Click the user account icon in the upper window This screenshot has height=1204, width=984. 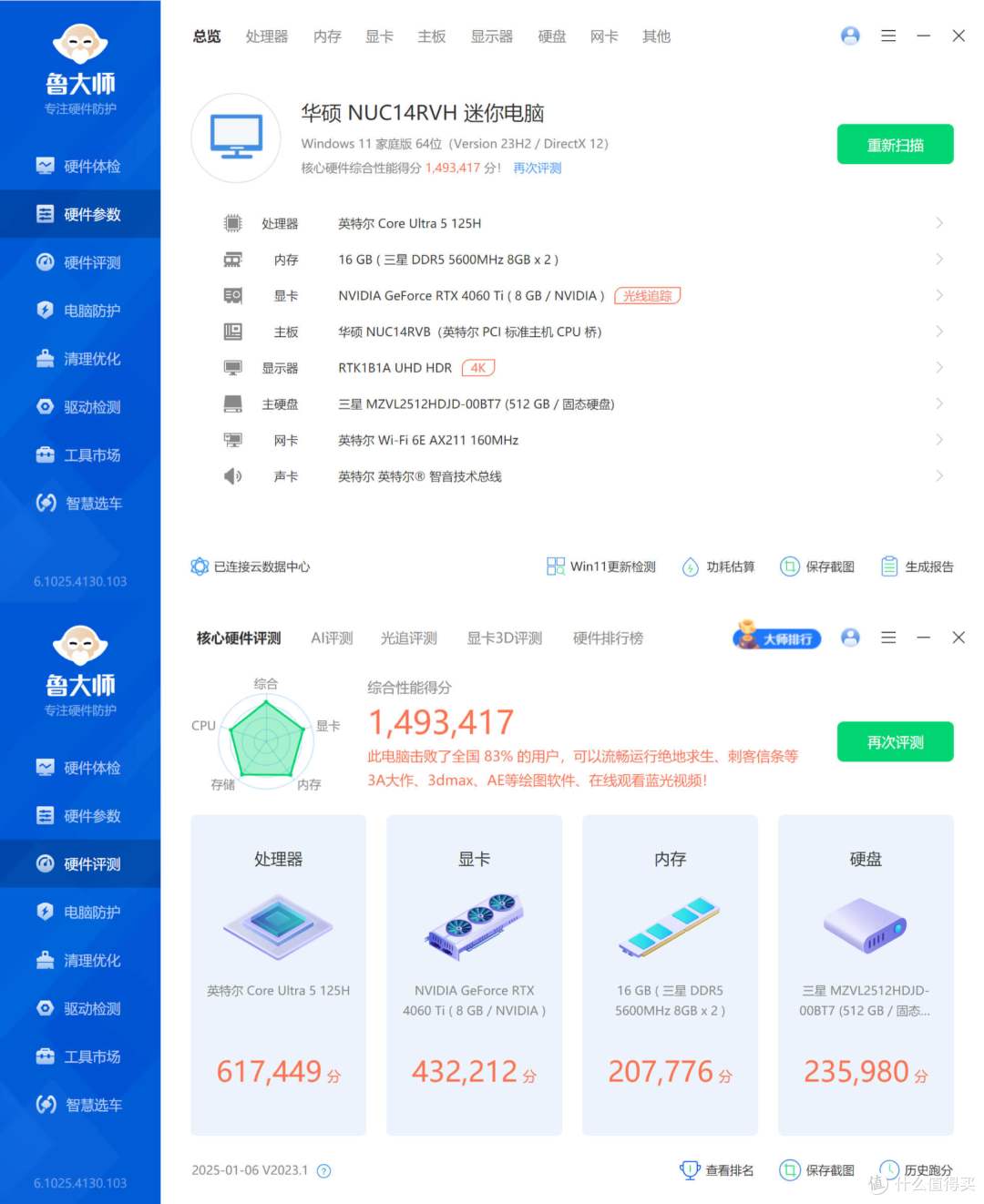[850, 36]
